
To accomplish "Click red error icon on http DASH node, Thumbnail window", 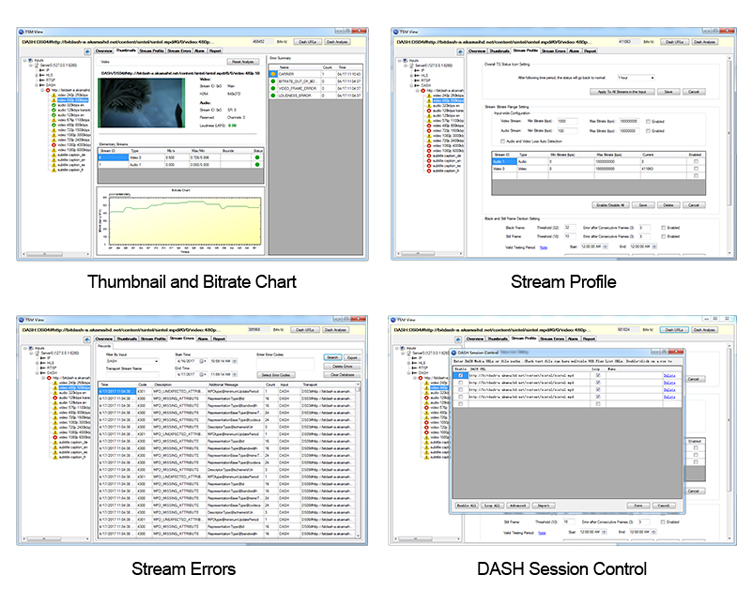I will coord(48,90).
